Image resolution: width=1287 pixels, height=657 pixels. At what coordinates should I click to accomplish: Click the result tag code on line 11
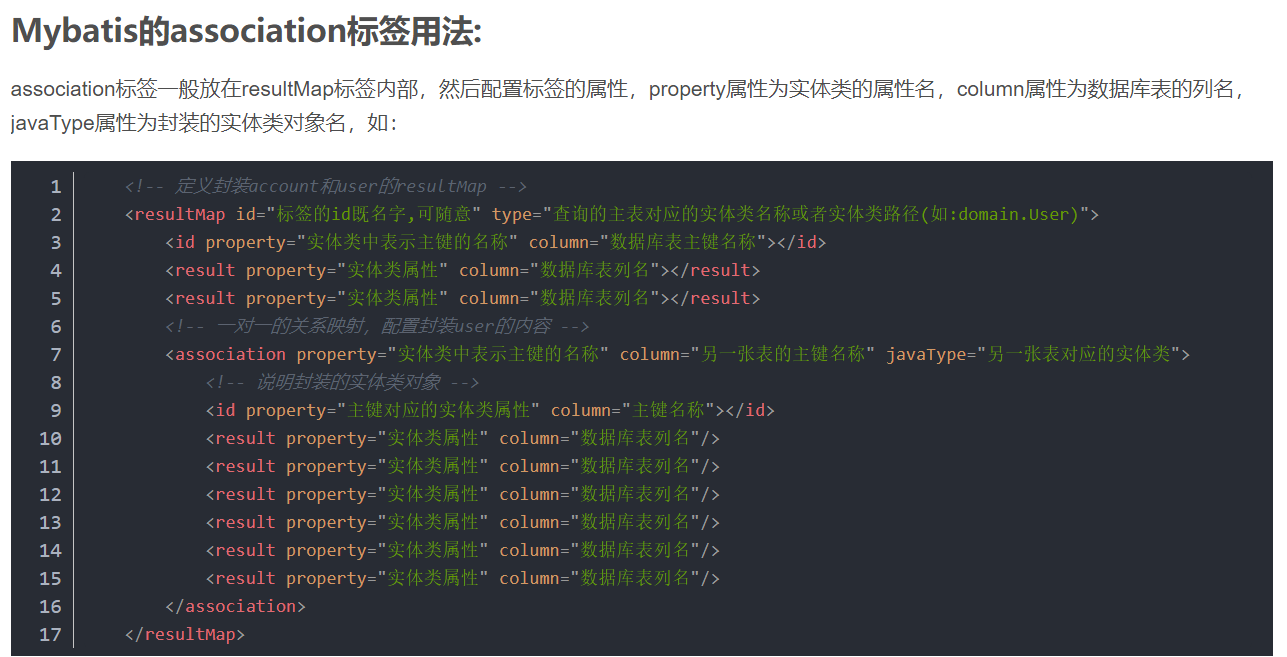463,466
